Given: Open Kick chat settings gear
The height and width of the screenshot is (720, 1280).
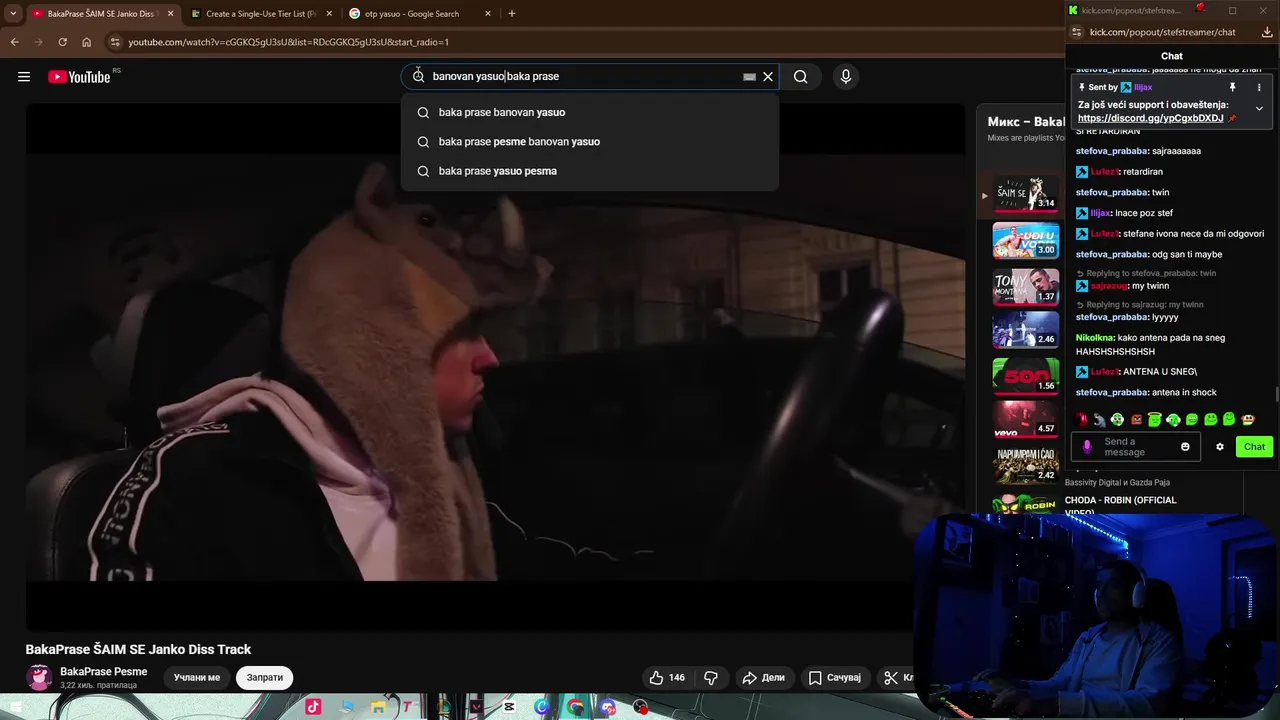Looking at the screenshot, I should click(x=1220, y=447).
